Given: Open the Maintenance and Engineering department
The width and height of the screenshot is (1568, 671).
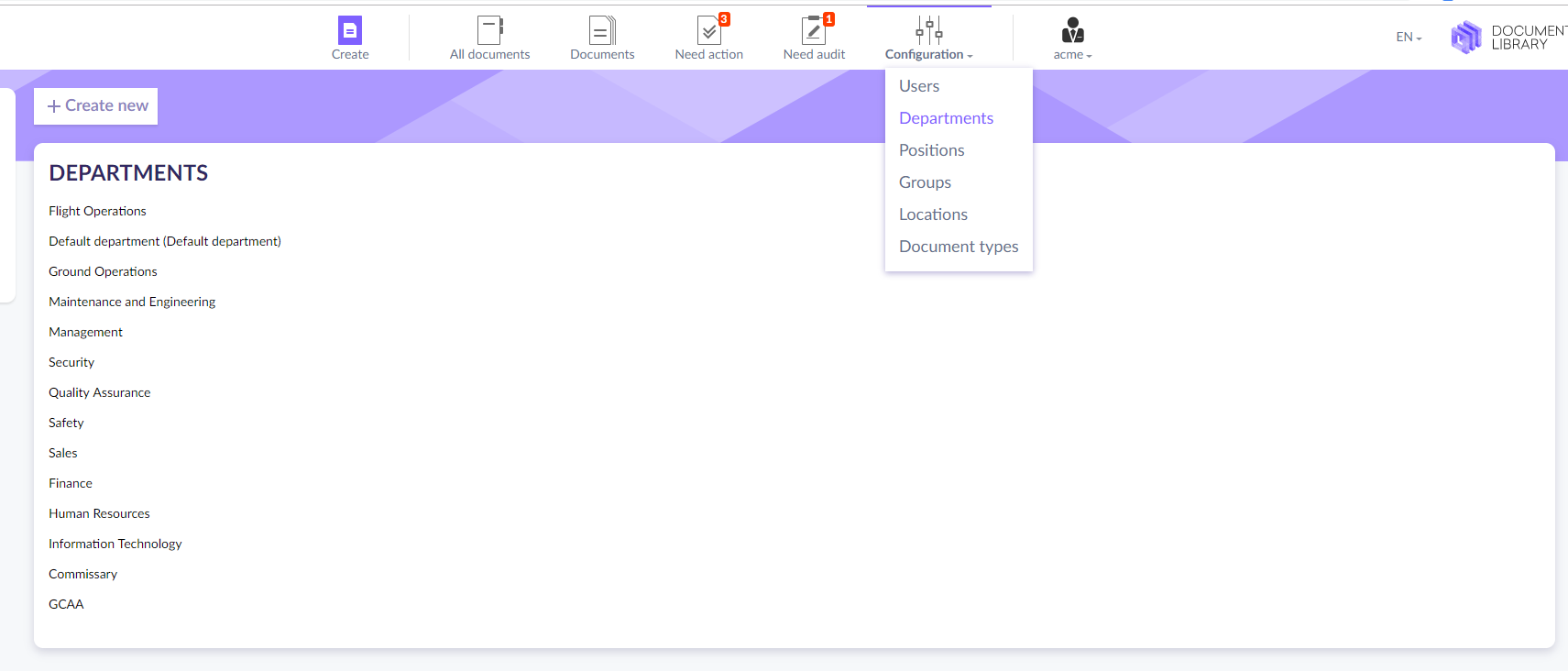Looking at the screenshot, I should (132, 302).
